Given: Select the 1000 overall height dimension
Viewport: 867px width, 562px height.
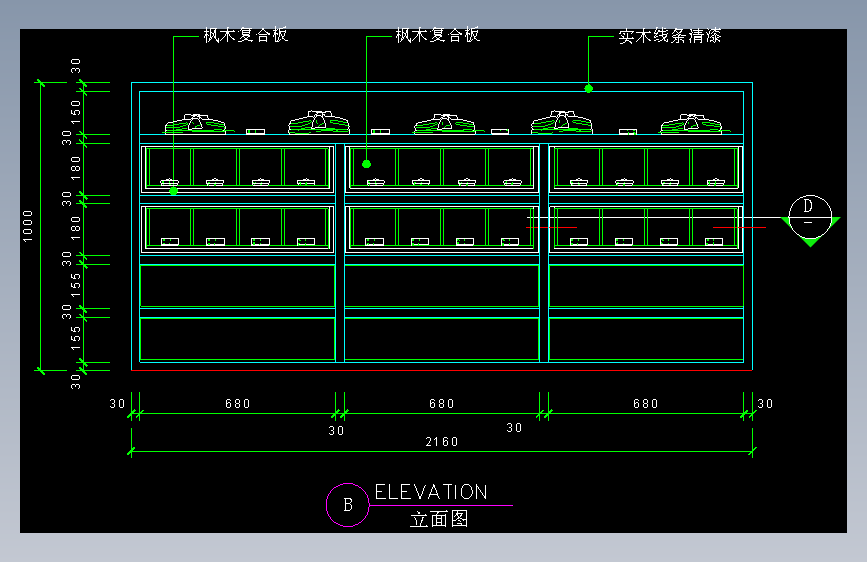Looking at the screenshot, I should pos(28,226).
